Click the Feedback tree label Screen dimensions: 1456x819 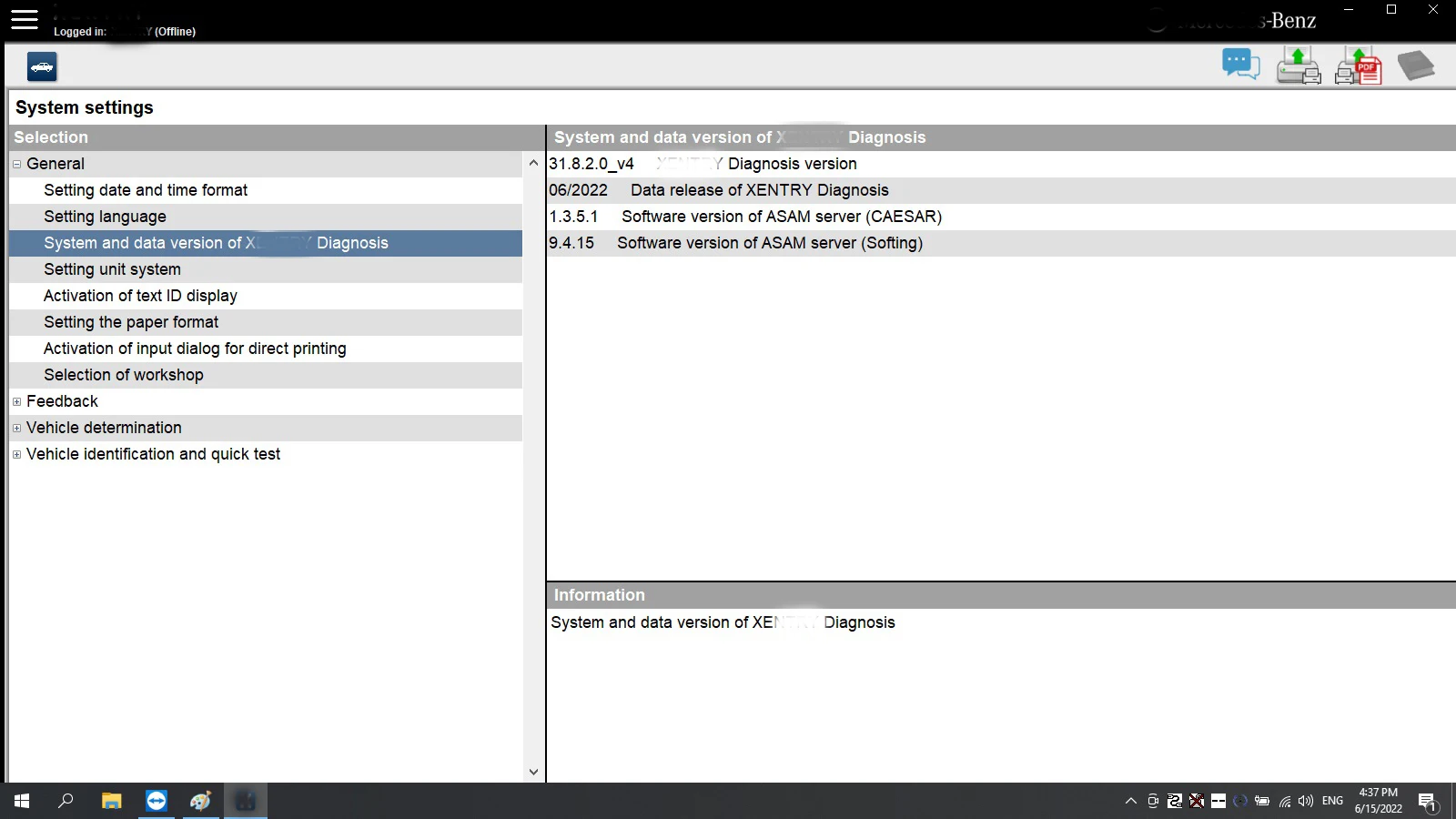point(62,401)
